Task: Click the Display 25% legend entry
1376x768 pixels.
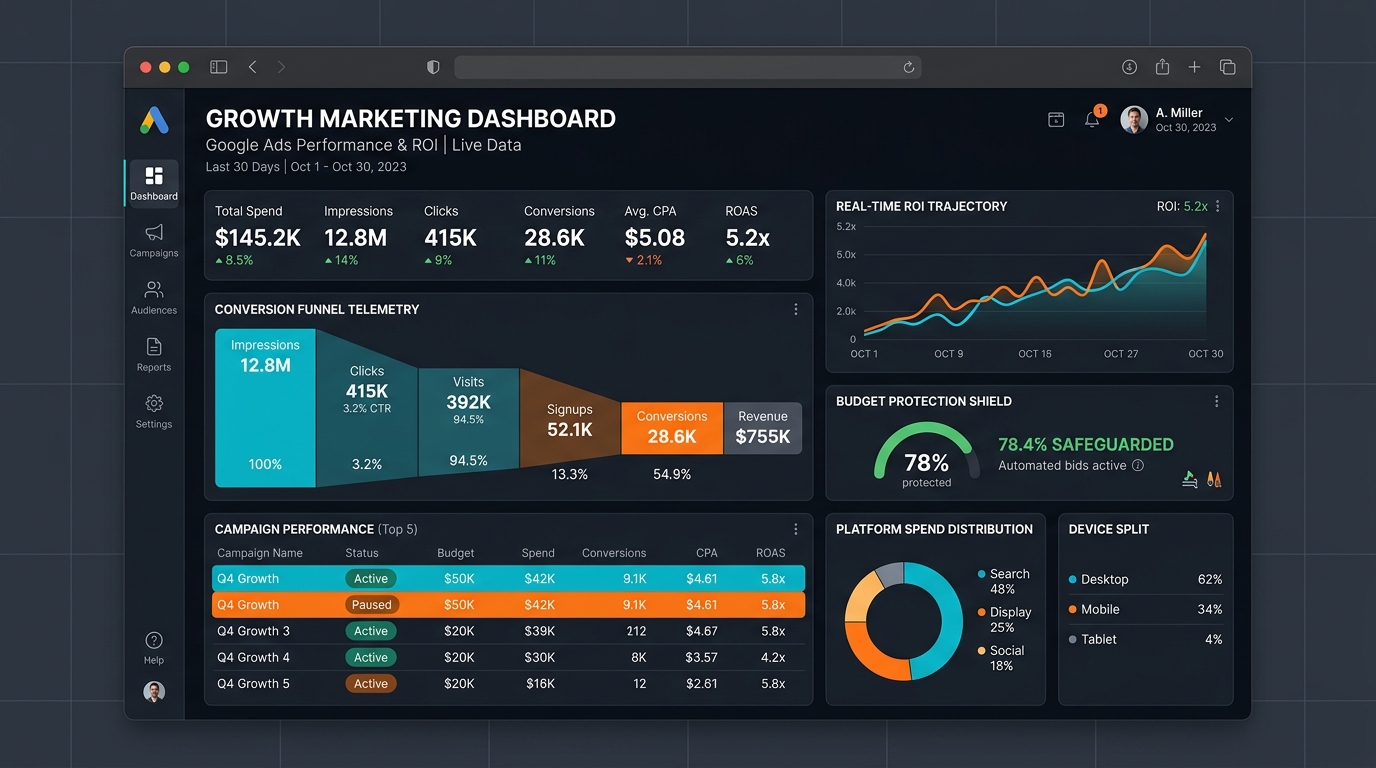Action: click(x=1004, y=620)
